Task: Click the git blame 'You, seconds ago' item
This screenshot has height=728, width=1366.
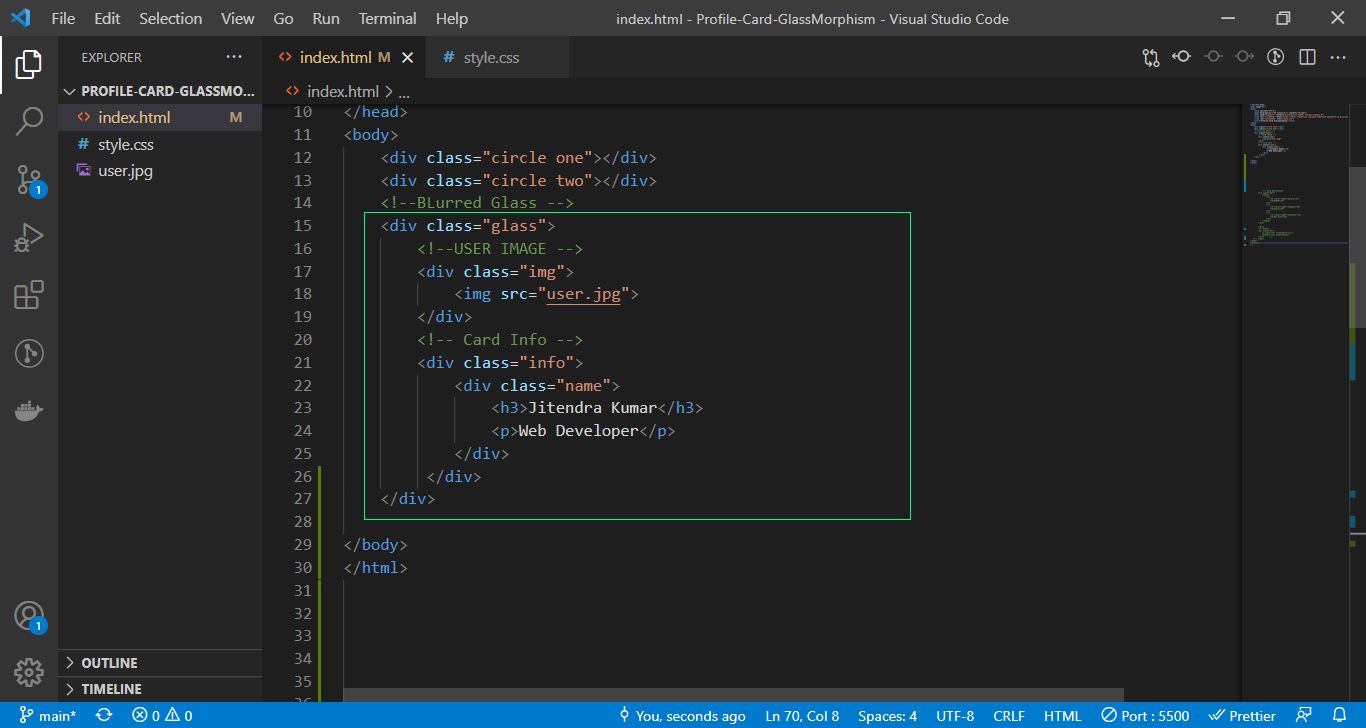Action: point(683,716)
